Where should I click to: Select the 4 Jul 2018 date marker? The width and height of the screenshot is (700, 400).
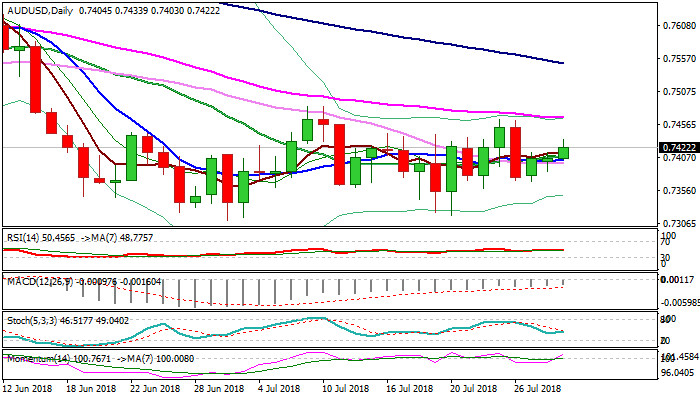click(x=281, y=388)
